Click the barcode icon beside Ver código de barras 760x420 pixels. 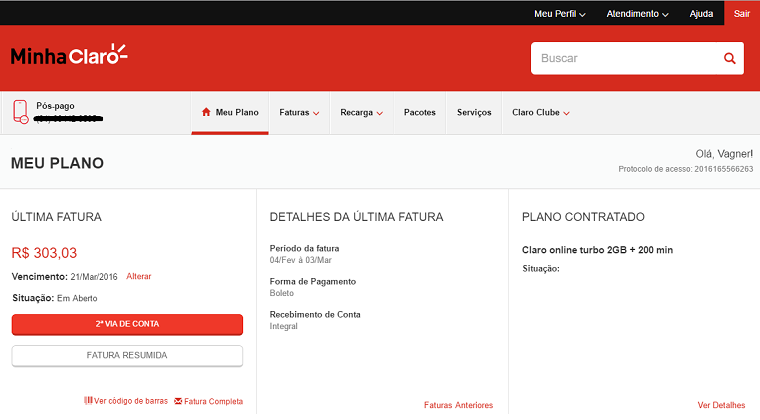pyautogui.click(x=88, y=401)
